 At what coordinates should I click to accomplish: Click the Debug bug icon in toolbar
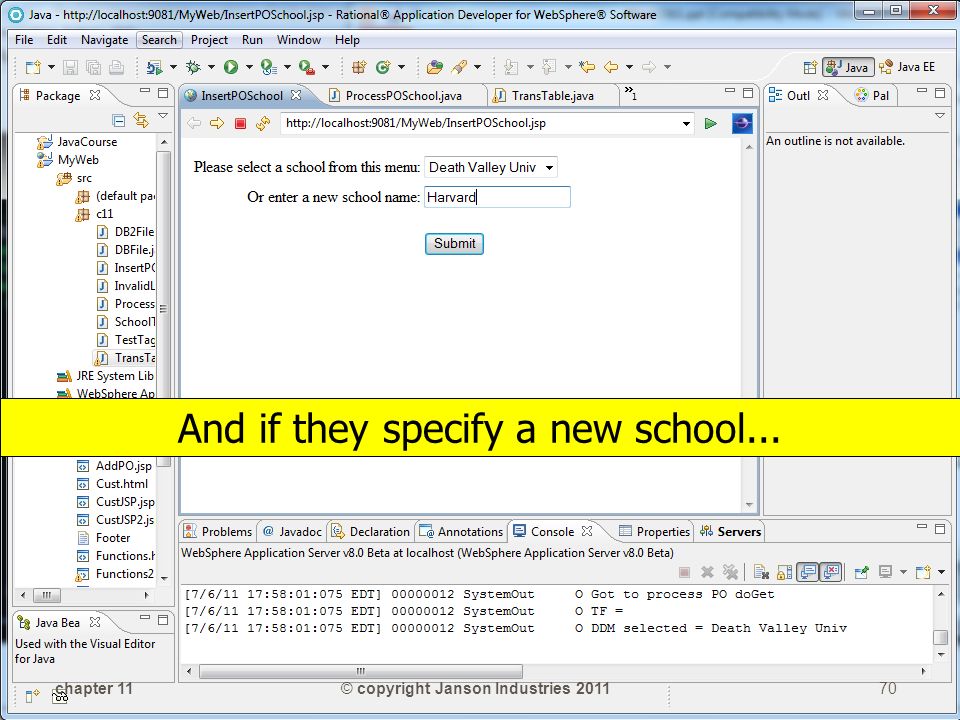(x=193, y=67)
